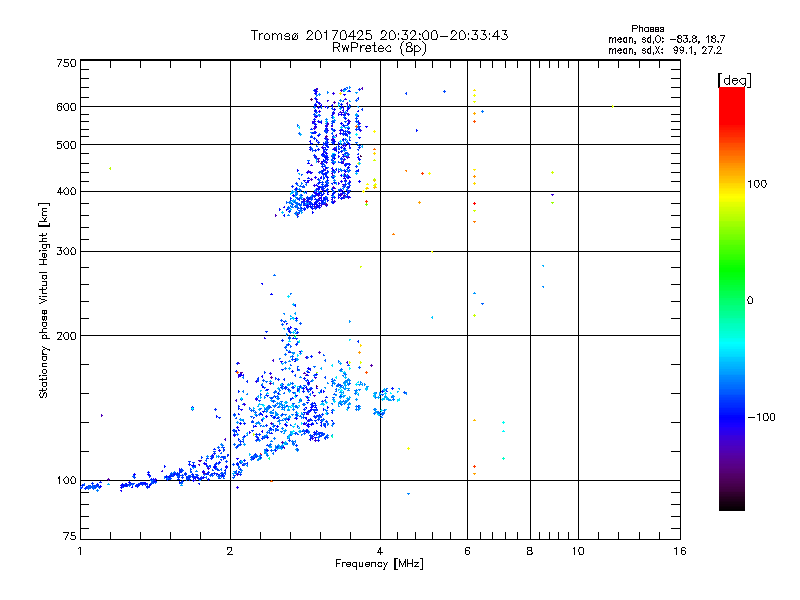Click the x-axis tick label '6'
The height and width of the screenshot is (600, 800).
coord(467,551)
